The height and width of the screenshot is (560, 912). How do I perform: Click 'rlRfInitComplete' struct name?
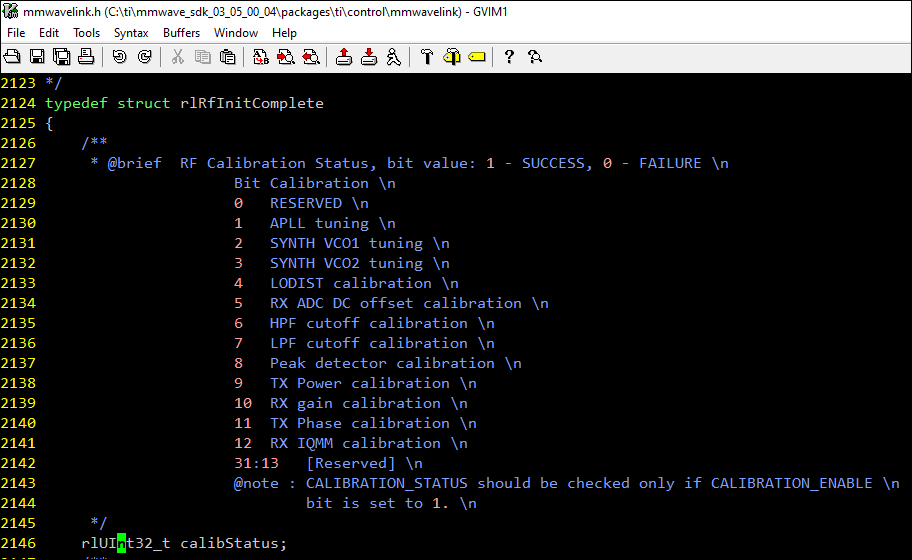pyautogui.click(x=252, y=104)
